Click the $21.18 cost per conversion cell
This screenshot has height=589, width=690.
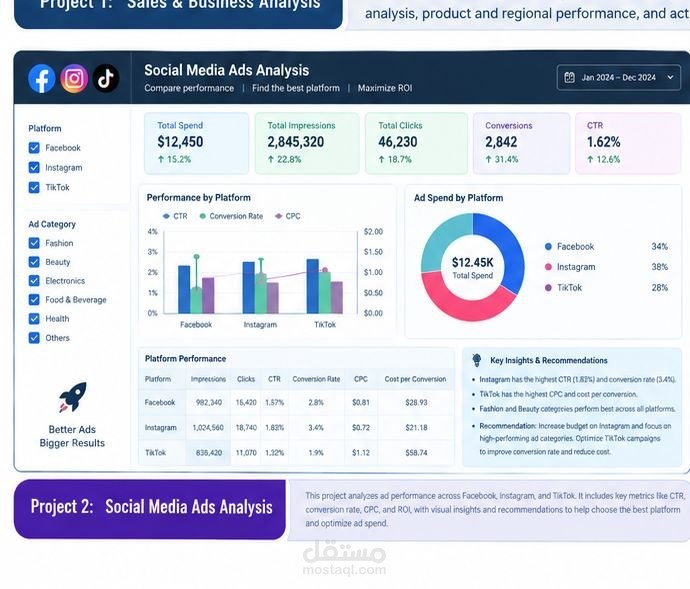(x=416, y=427)
